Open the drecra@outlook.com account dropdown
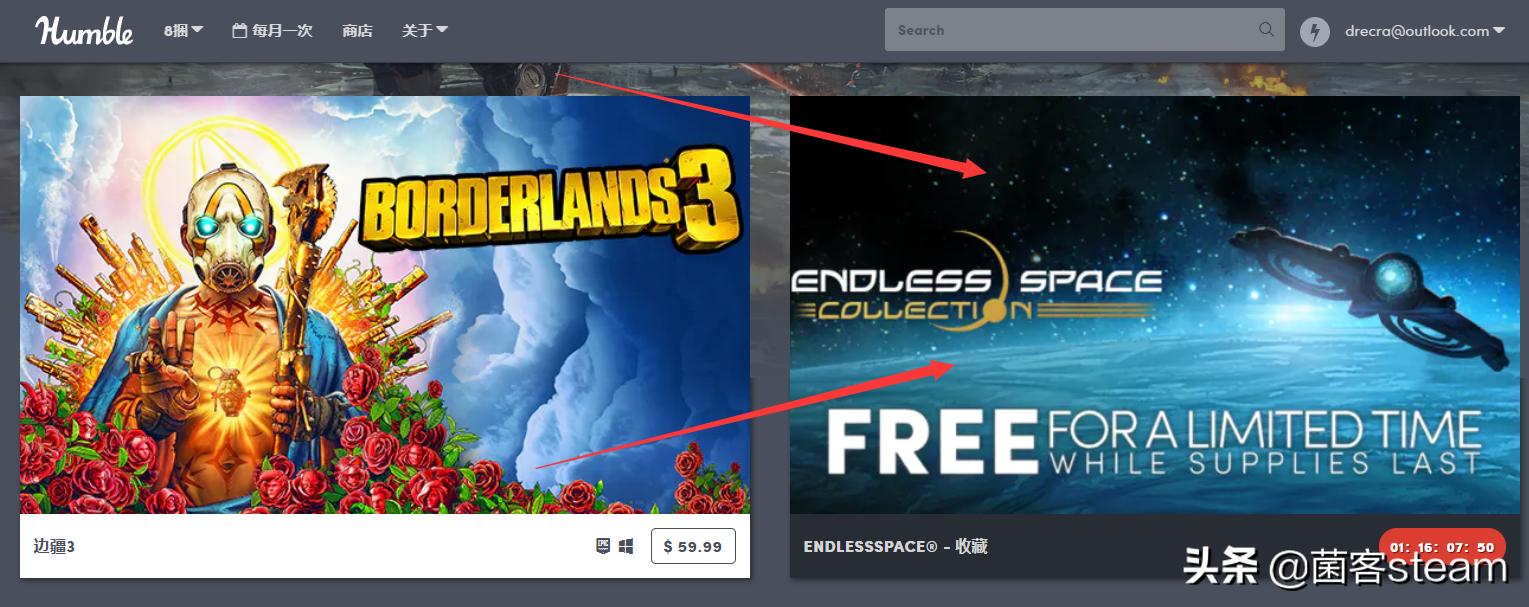The width and height of the screenshot is (1529, 607). coord(1425,31)
